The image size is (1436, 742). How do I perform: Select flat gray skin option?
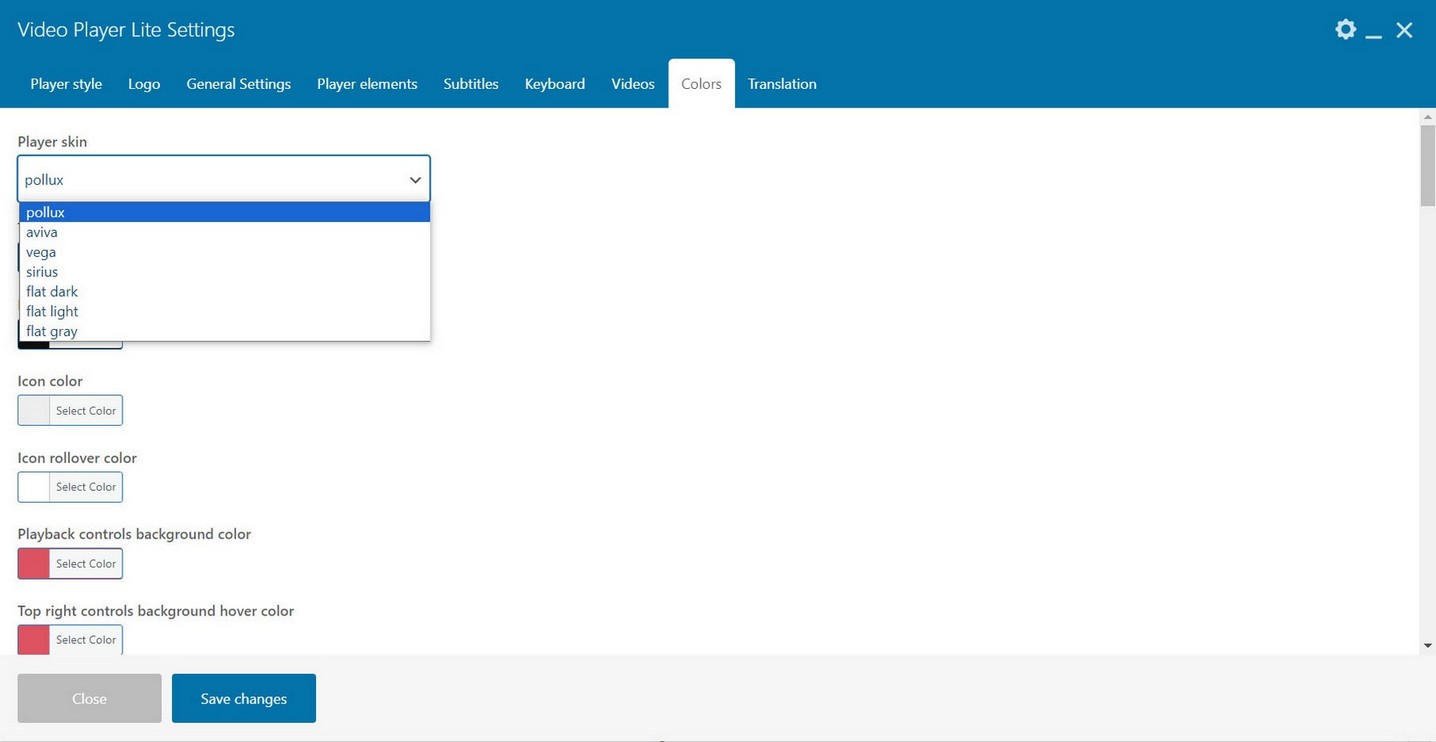(52, 331)
